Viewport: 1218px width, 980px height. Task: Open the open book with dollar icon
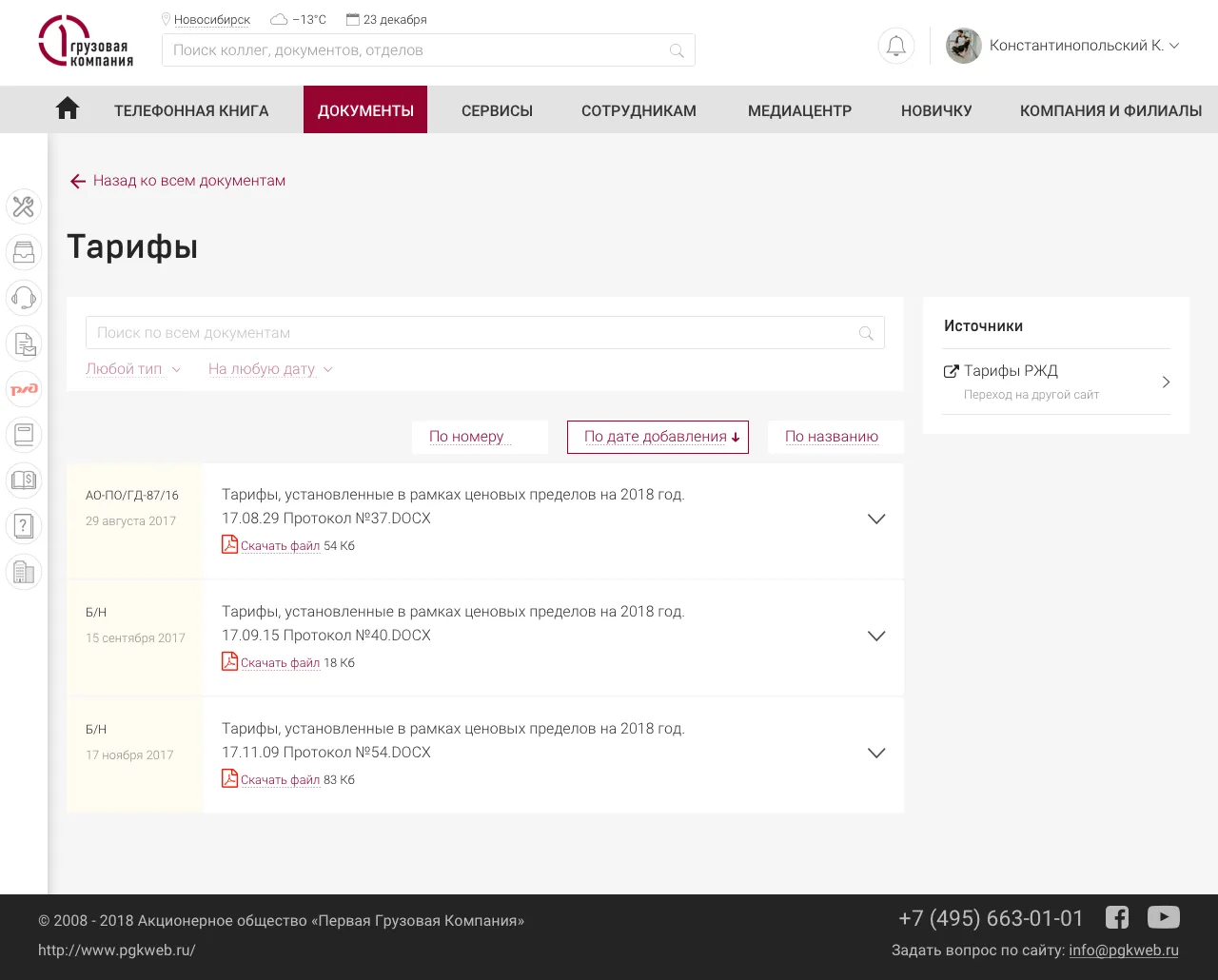pyautogui.click(x=24, y=480)
